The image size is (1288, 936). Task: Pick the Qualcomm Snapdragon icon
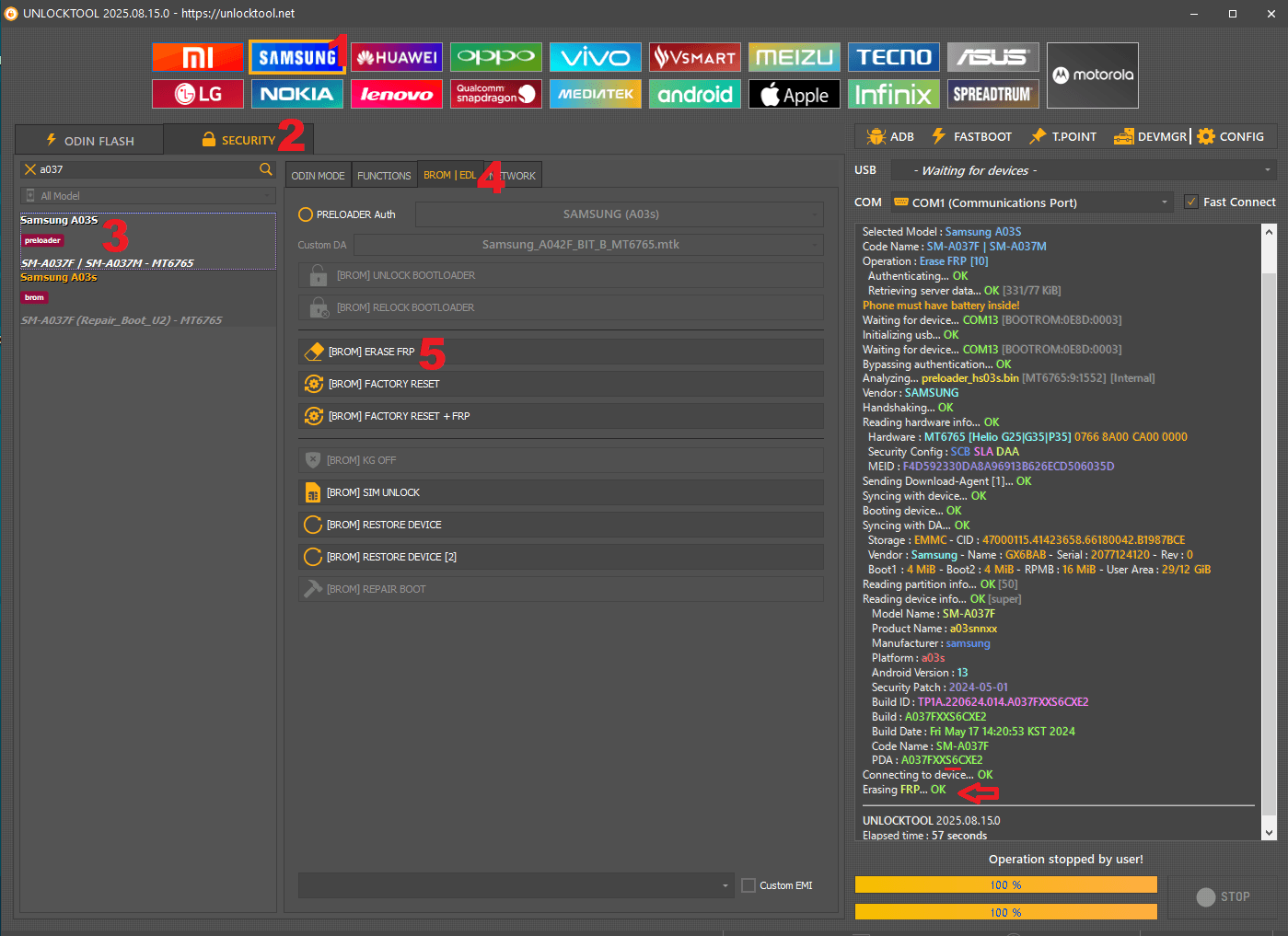click(x=496, y=94)
